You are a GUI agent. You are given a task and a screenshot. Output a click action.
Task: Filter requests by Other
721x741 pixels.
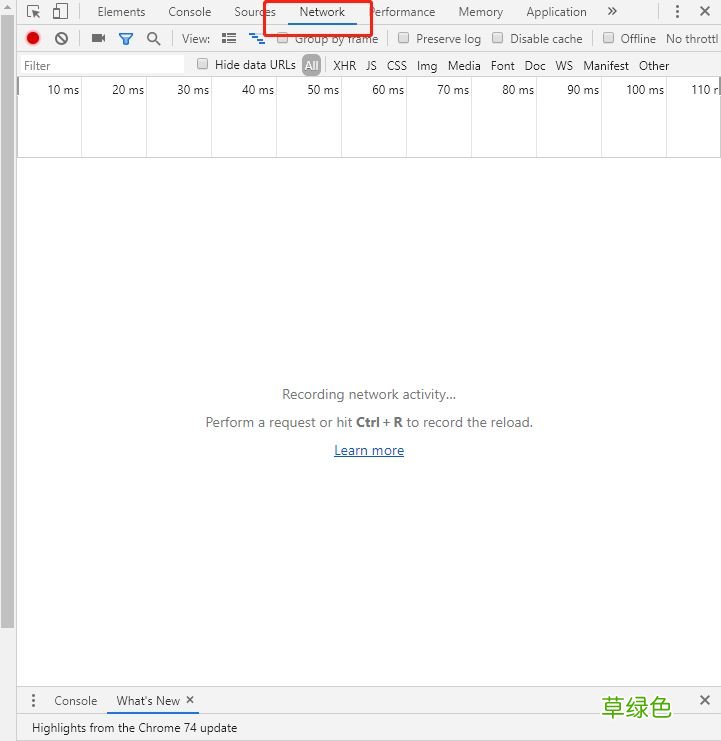(654, 66)
